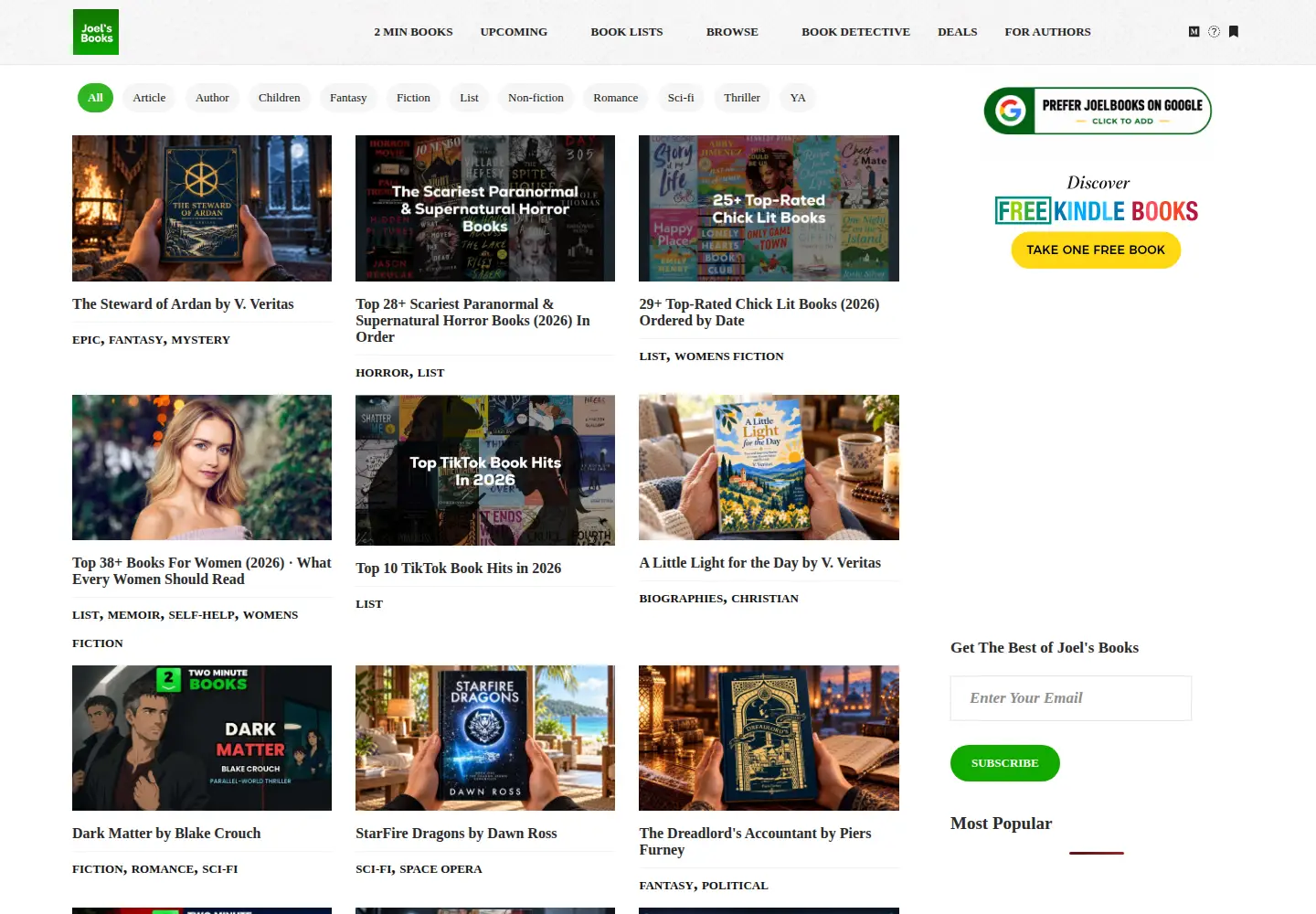Select the Sci-fi filter pill
The width and height of the screenshot is (1316, 914).
click(681, 98)
